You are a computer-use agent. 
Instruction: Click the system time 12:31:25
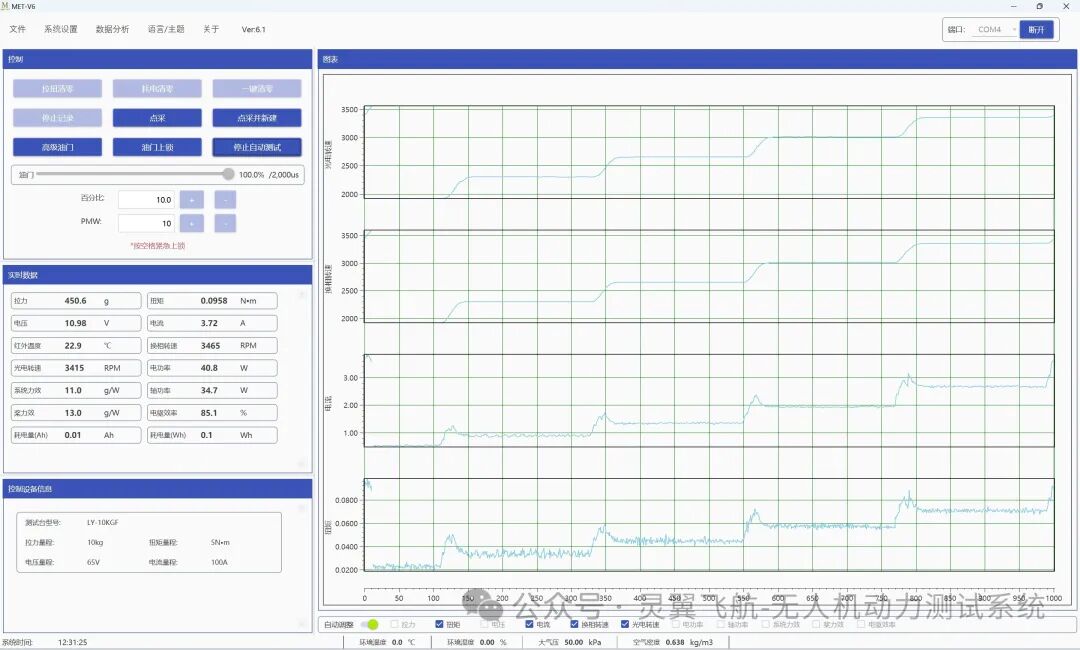click(72, 642)
